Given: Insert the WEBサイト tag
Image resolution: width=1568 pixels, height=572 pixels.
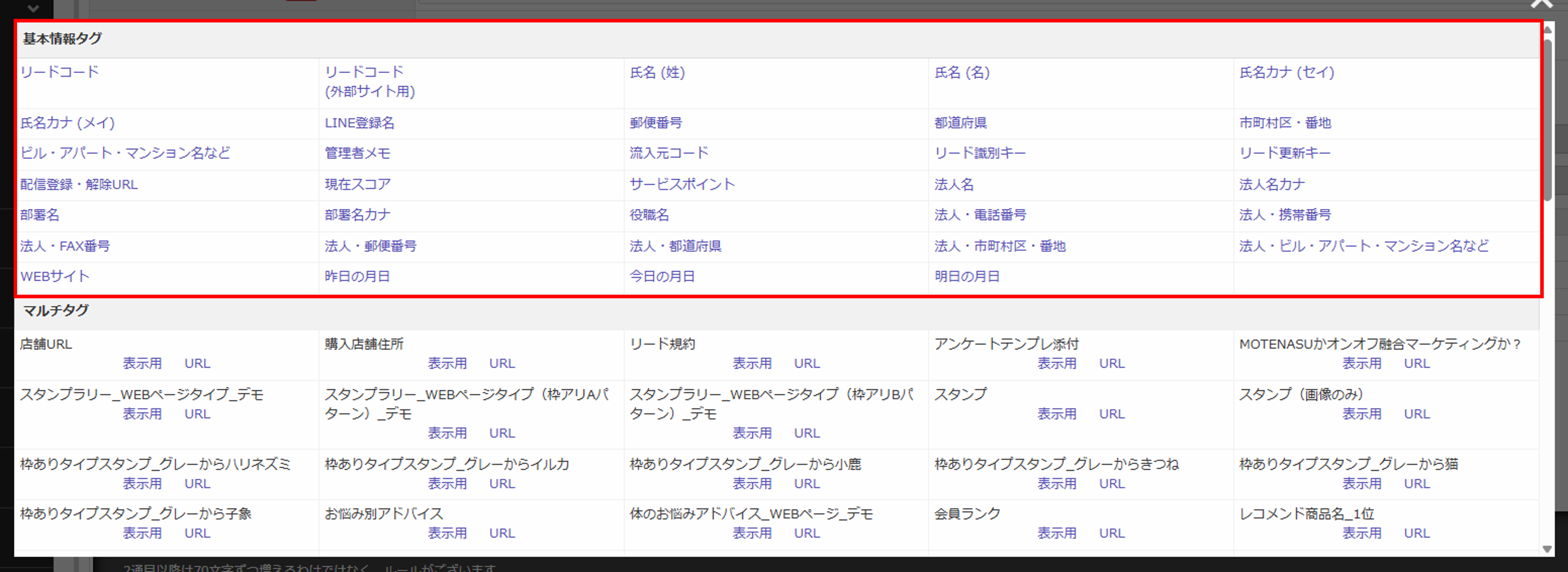Looking at the screenshot, I should (x=55, y=276).
